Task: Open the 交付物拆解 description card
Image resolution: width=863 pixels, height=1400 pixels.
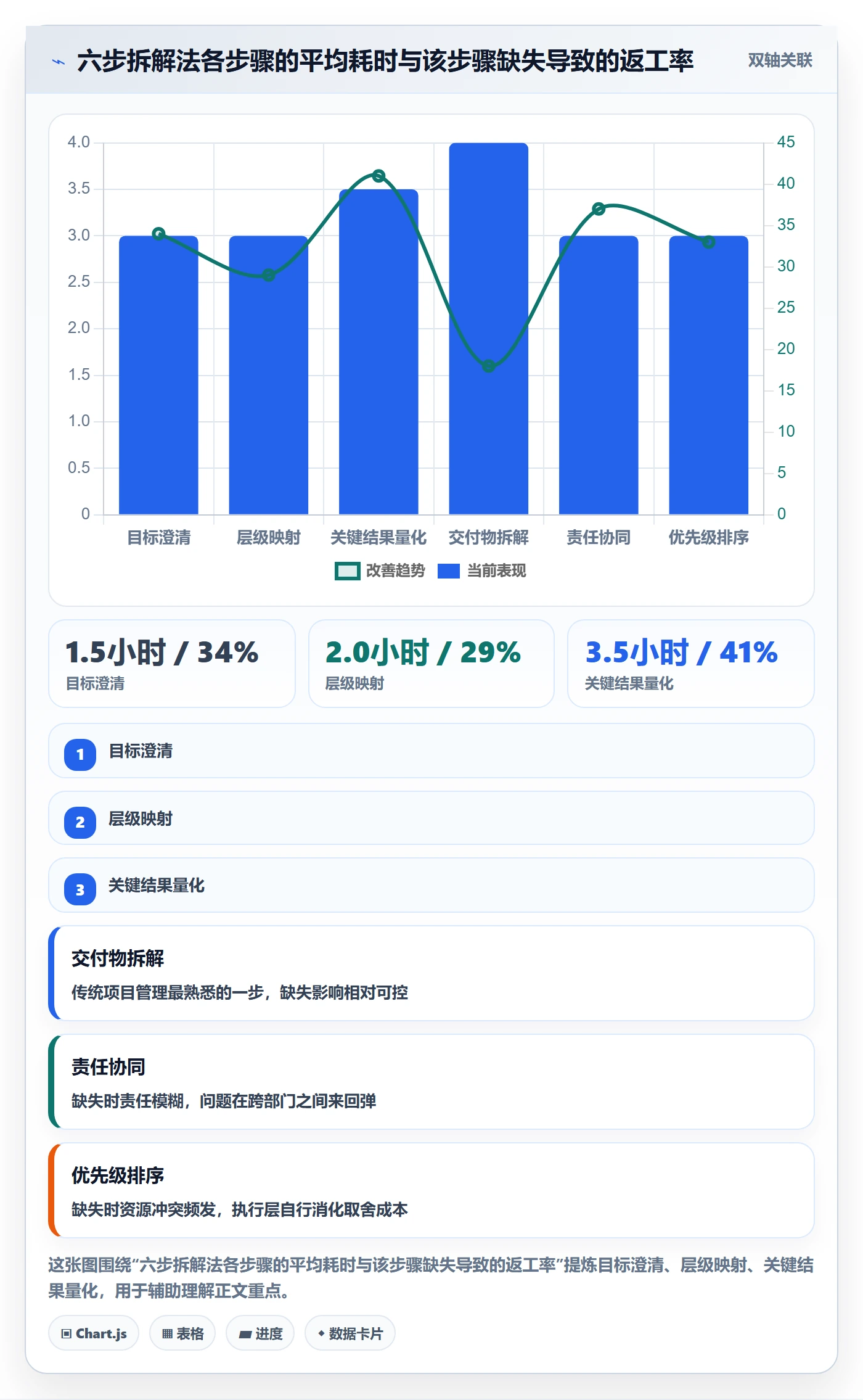Action: (431, 973)
